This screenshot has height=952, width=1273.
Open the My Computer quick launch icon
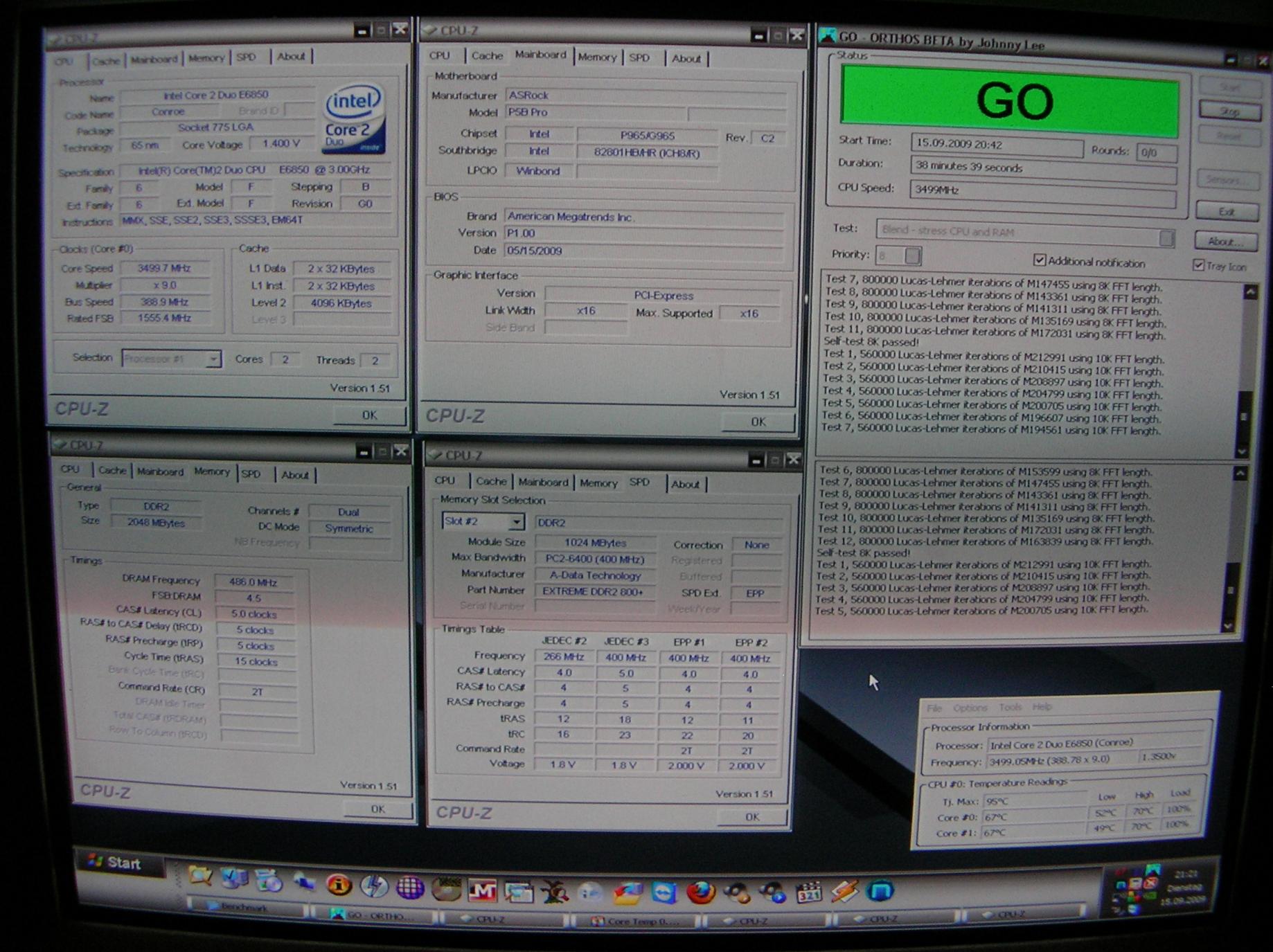(x=234, y=878)
